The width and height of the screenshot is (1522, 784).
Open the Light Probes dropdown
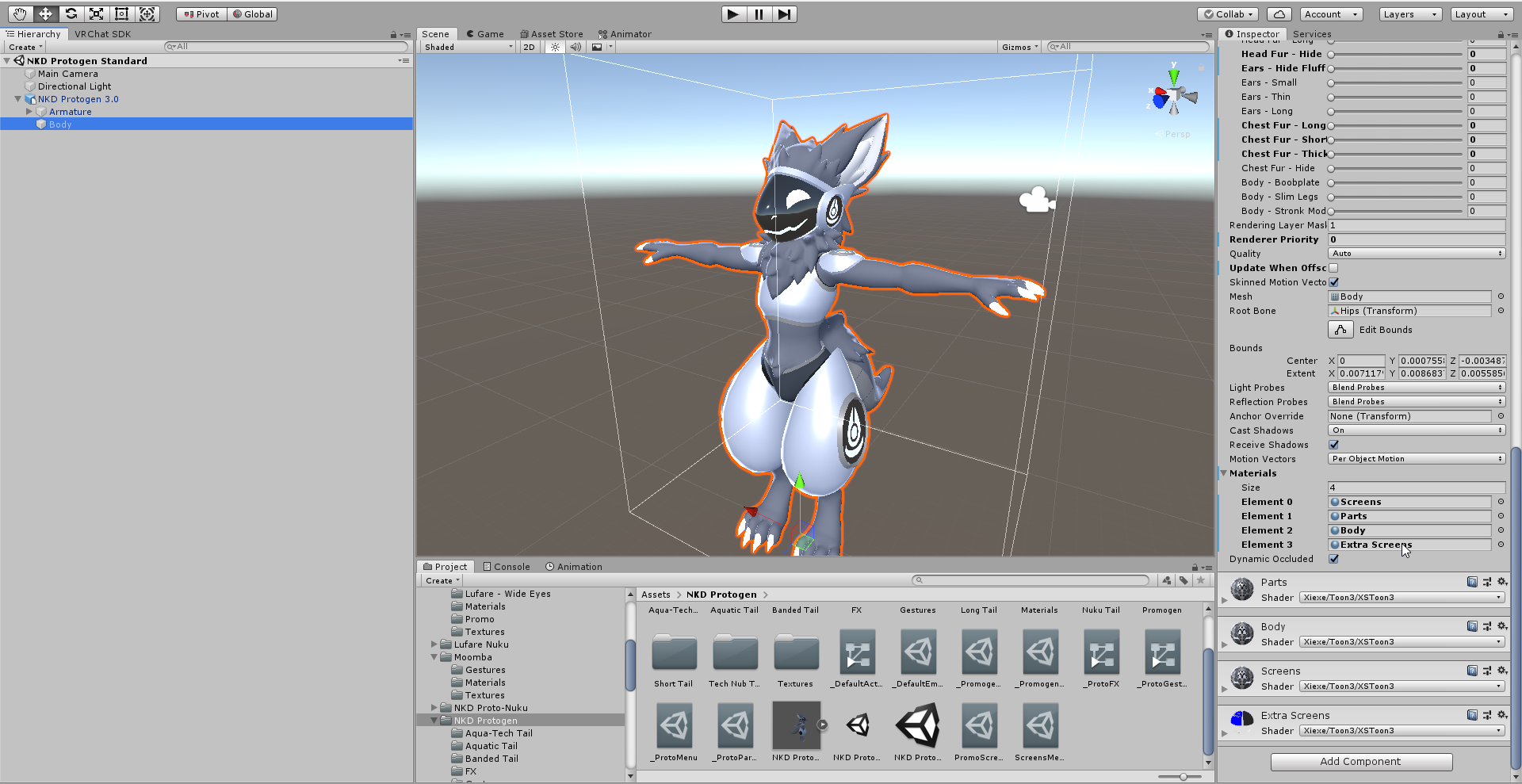tap(1417, 388)
